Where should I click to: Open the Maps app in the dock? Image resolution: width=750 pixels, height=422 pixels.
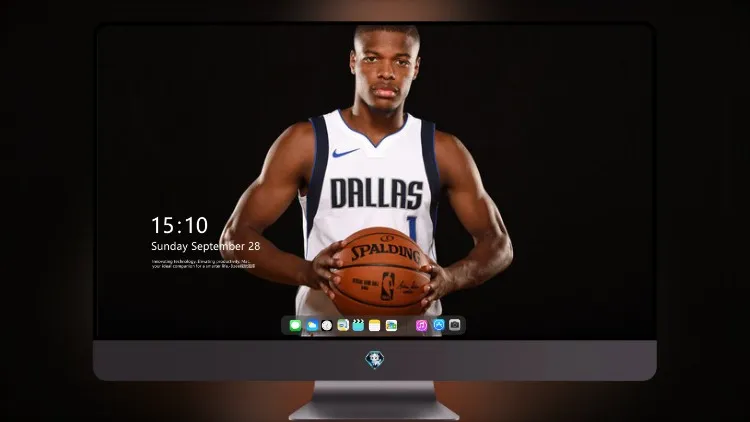[342, 325]
